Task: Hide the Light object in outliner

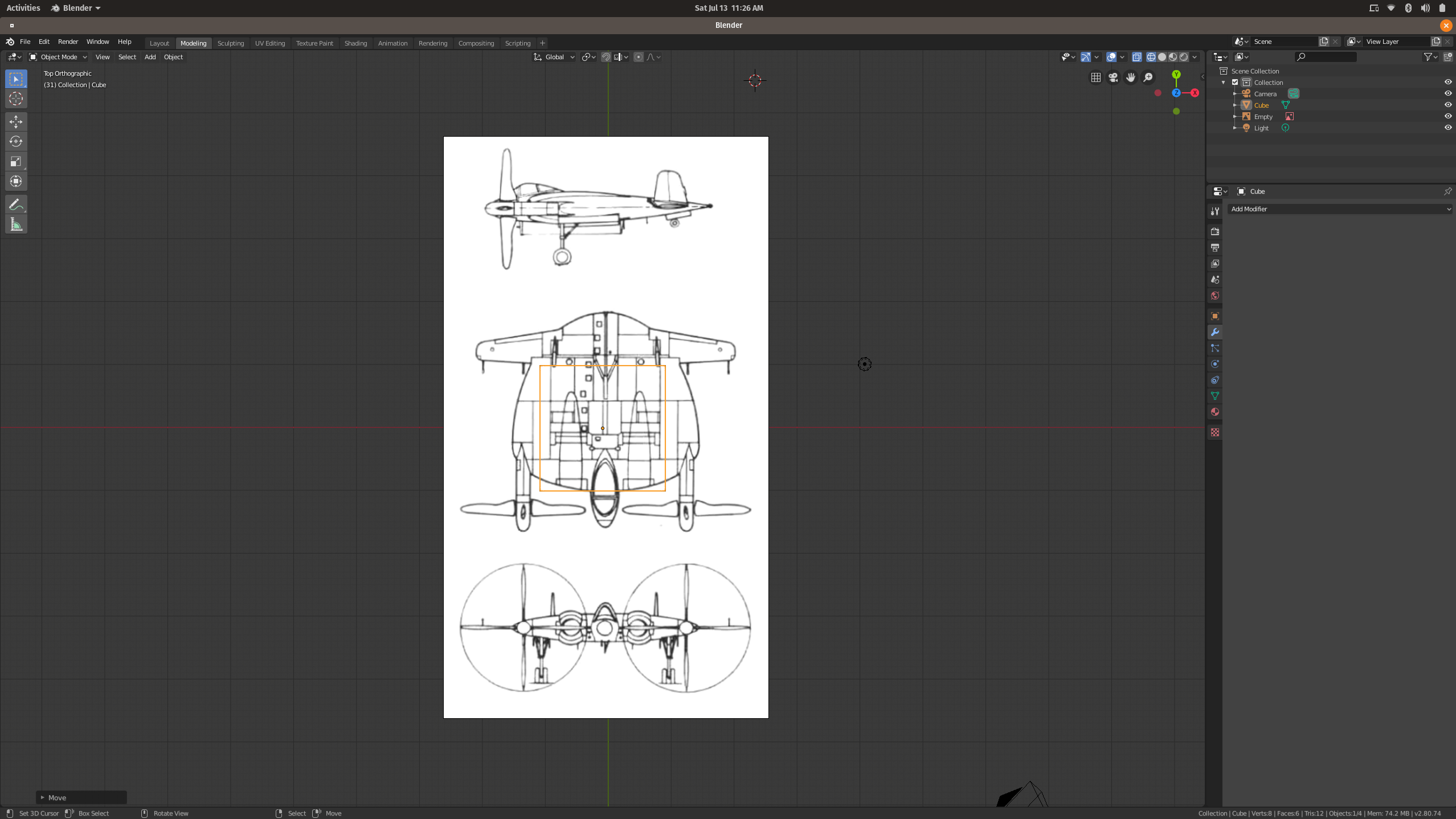Action: (x=1447, y=128)
